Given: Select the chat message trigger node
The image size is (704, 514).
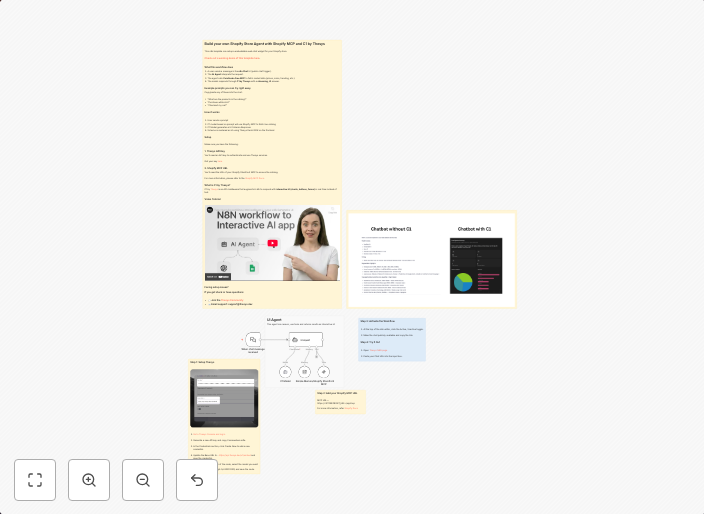Looking at the screenshot, I should click(253, 339).
